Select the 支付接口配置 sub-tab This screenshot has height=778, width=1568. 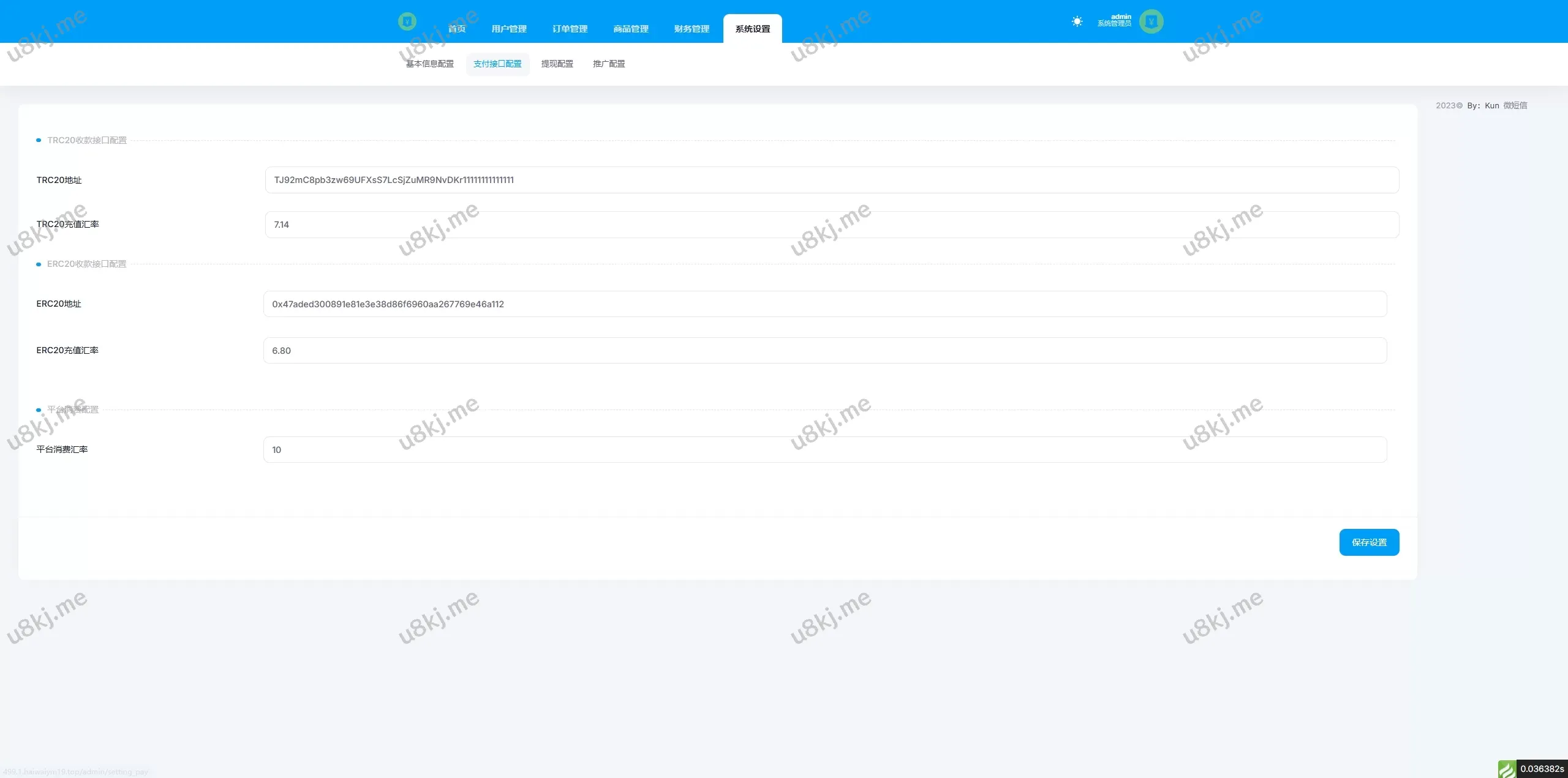coord(497,64)
